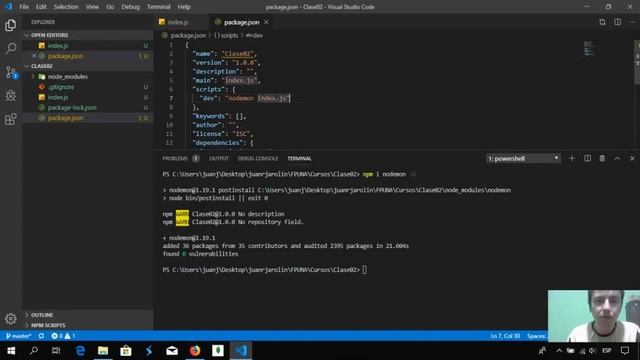Split the editor to the right
The height and width of the screenshot is (360, 640).
click(618, 22)
